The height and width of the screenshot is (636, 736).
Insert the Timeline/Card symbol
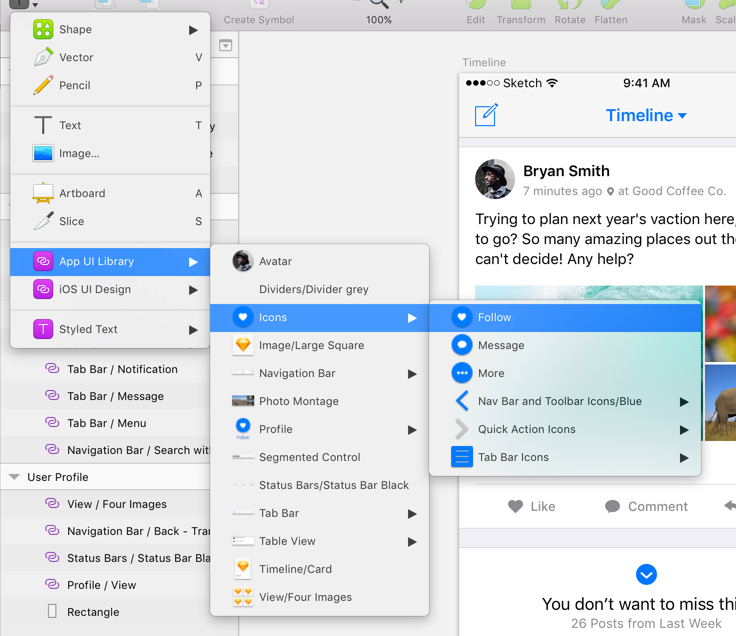click(319, 569)
